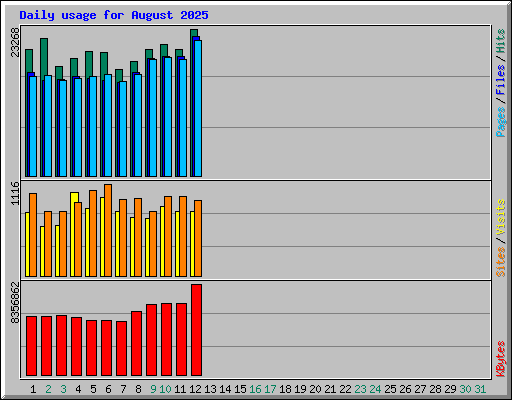
Task: Click day 8 on the x-axis
Action: tap(138, 389)
